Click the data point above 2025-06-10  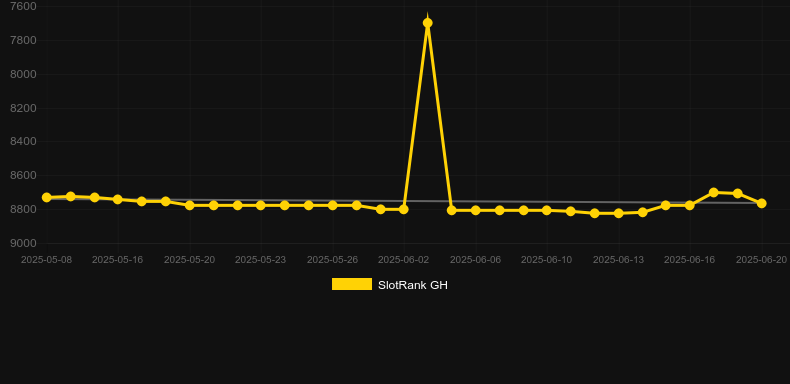pos(547,210)
